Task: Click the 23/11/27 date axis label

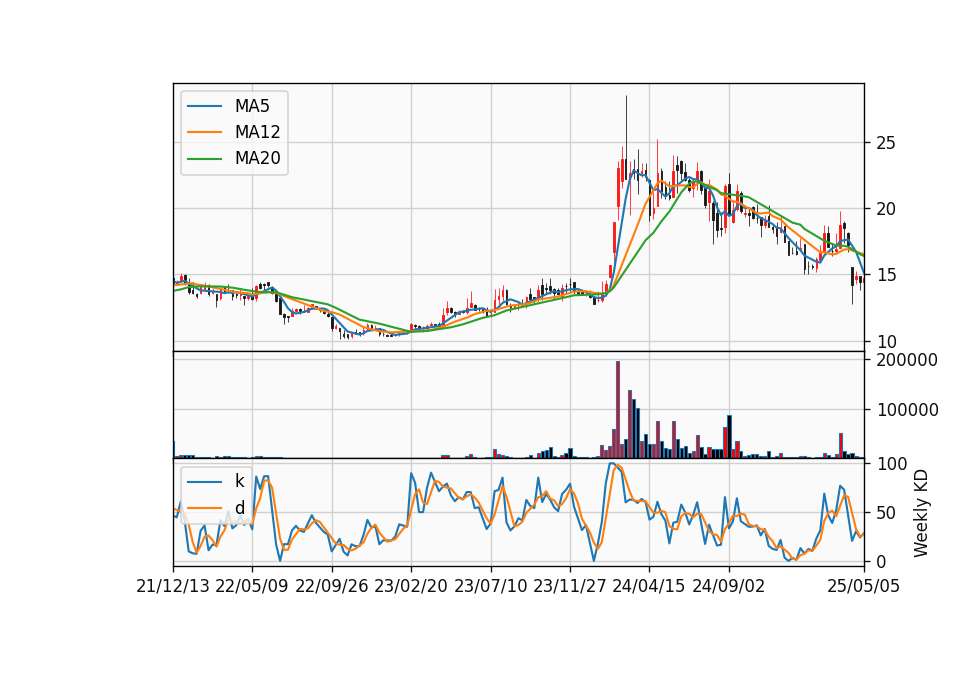Action: click(x=570, y=586)
